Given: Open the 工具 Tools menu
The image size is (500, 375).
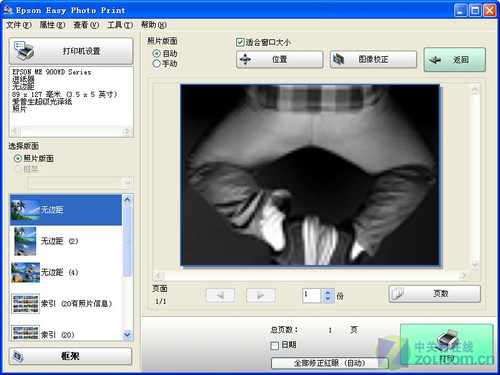Looking at the screenshot, I should 120,25.
